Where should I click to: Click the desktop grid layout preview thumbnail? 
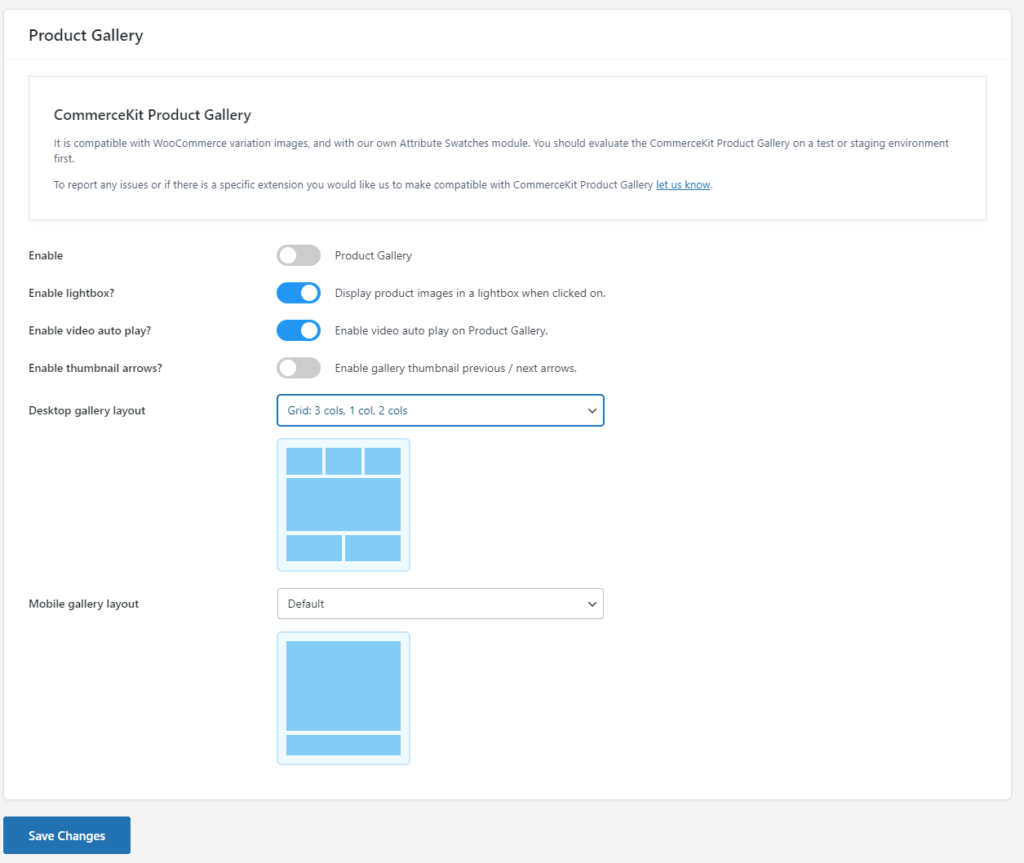pos(344,505)
